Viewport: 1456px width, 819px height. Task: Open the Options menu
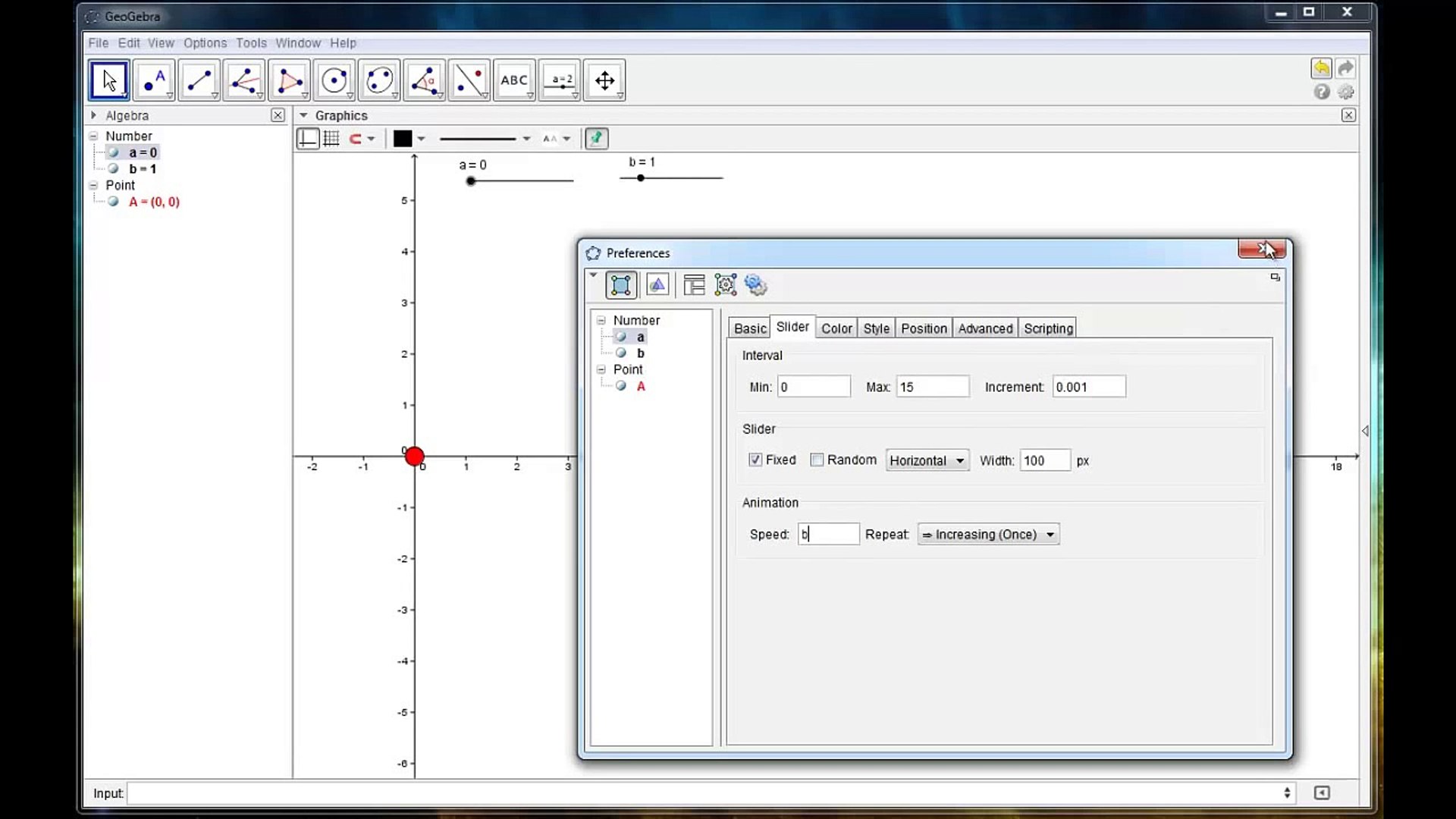tap(205, 43)
